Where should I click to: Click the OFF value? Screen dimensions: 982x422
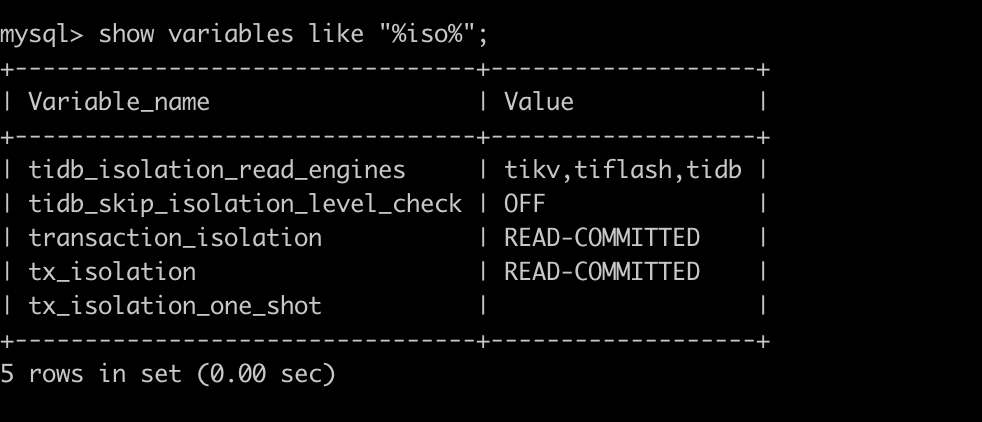pyautogui.click(x=524, y=204)
